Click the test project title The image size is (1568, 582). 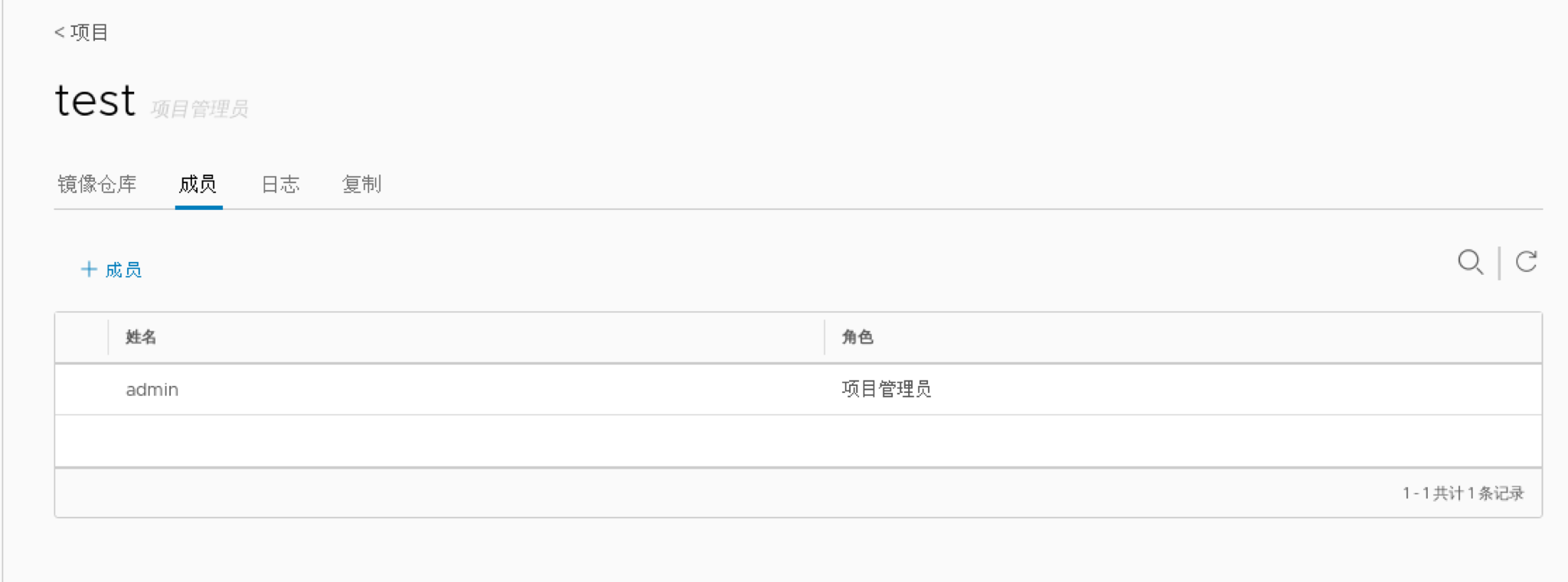tap(96, 101)
